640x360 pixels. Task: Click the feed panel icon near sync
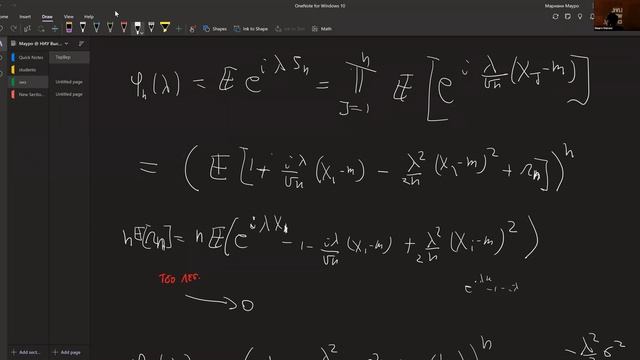(568, 16)
